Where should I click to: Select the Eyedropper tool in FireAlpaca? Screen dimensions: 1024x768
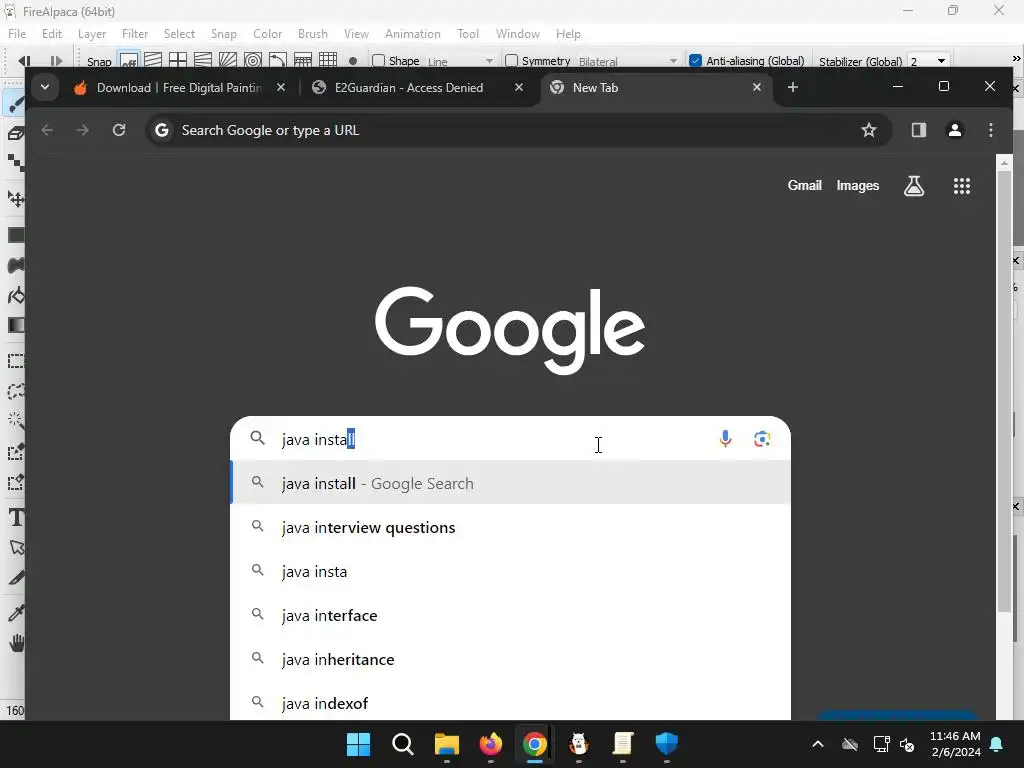(16, 613)
